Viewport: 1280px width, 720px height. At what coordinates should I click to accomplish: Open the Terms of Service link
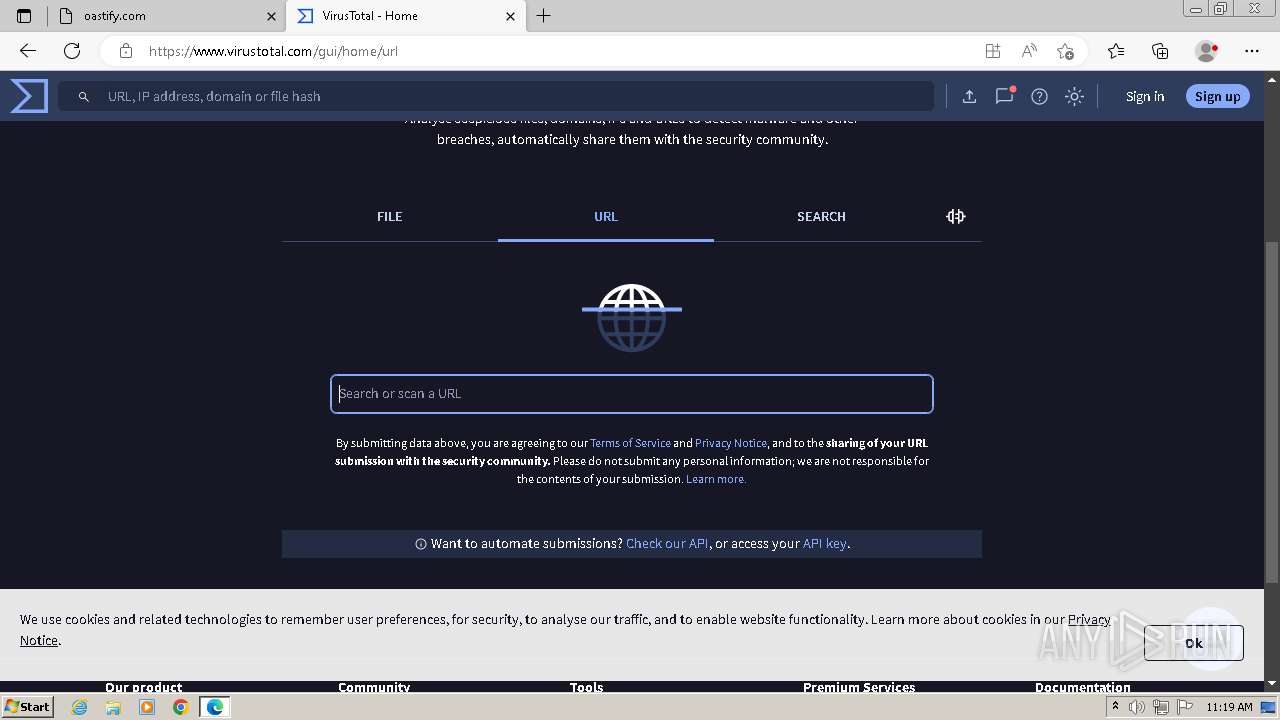[x=630, y=443]
